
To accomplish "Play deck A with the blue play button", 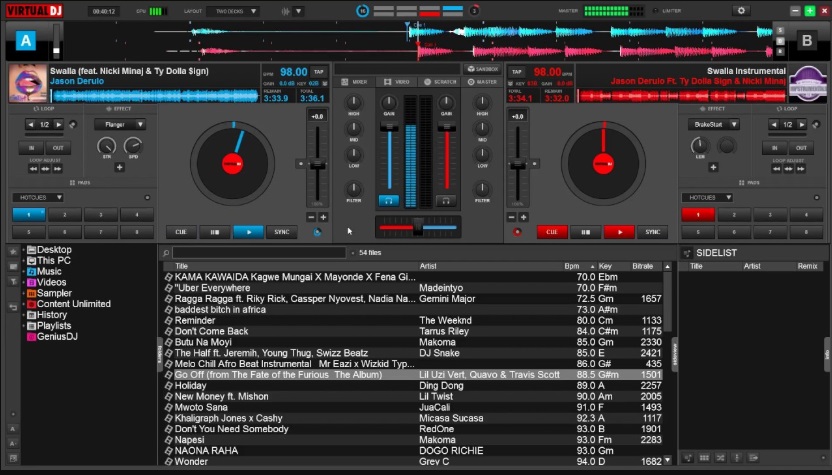I will point(248,232).
